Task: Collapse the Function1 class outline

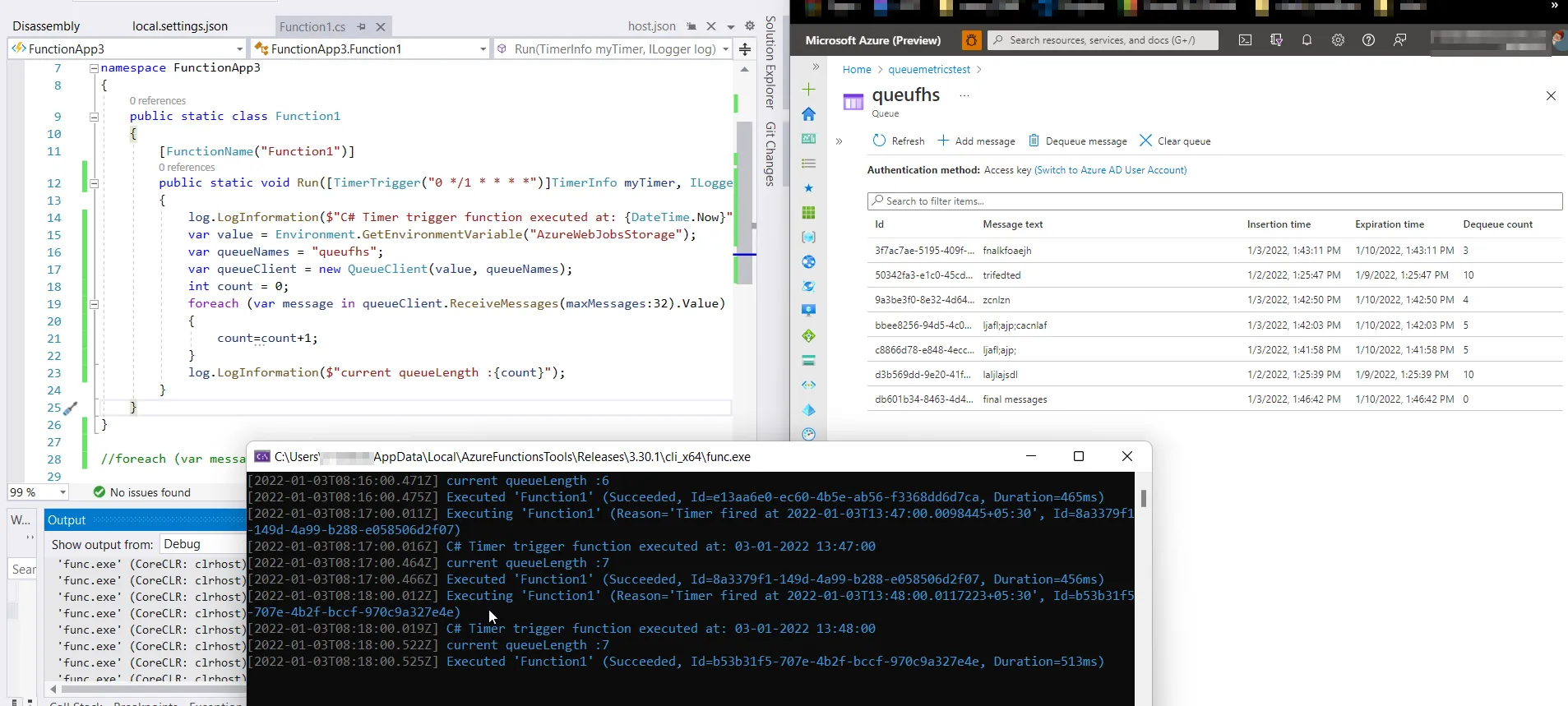Action: pyautogui.click(x=94, y=117)
